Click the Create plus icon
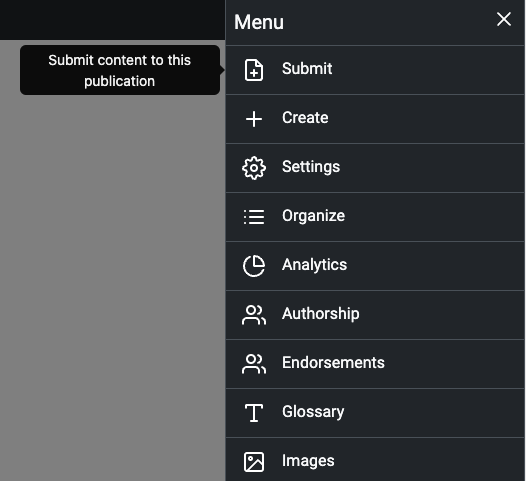526x481 pixels. (254, 119)
